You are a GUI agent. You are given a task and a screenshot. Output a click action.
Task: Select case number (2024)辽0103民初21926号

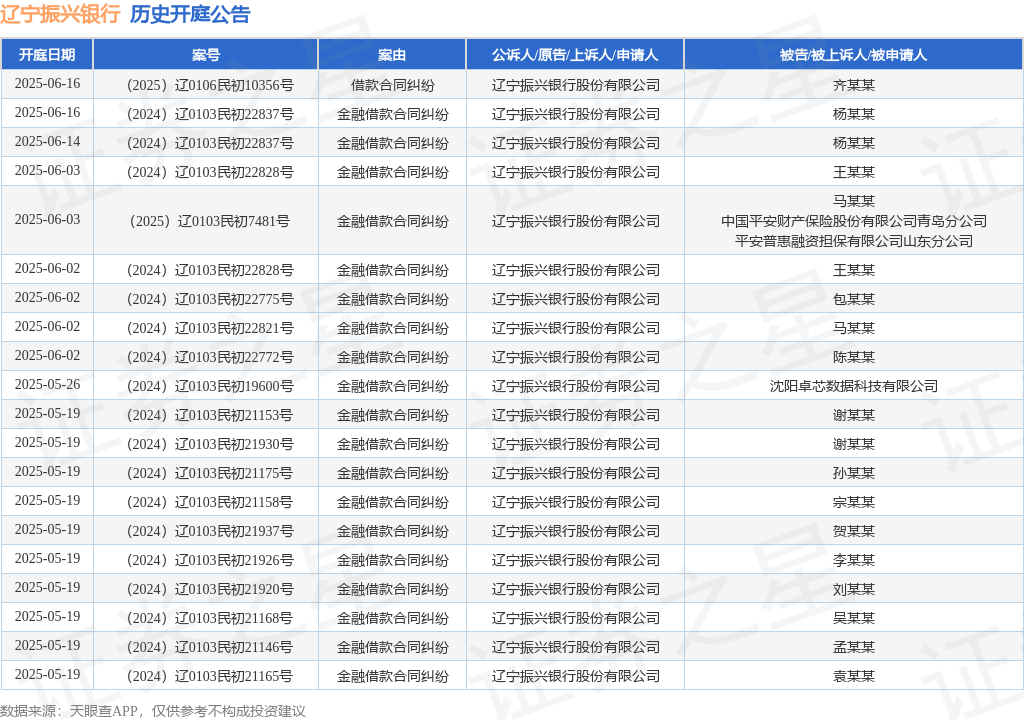pyautogui.click(x=209, y=560)
